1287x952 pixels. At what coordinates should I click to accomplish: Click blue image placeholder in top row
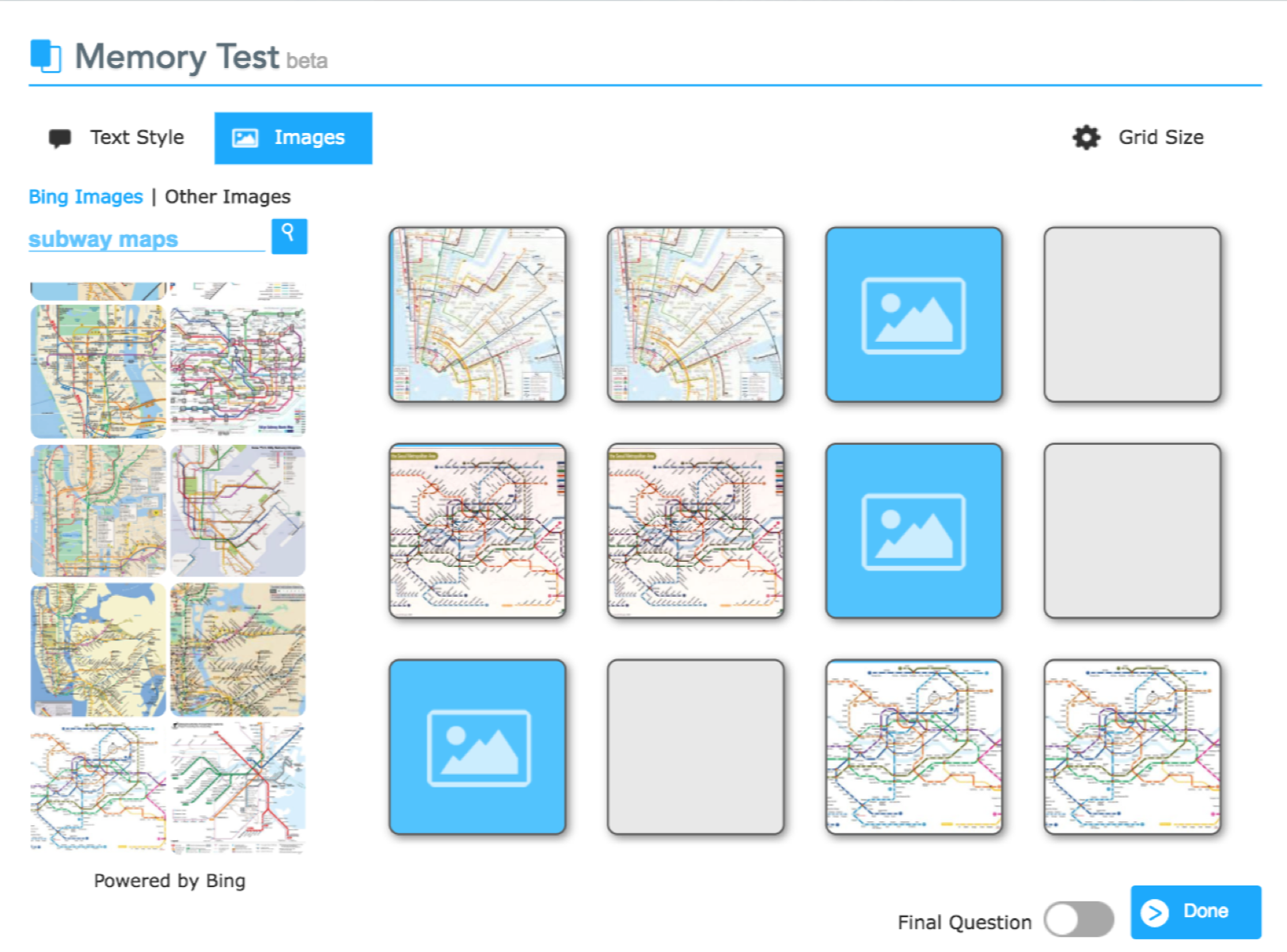(914, 315)
